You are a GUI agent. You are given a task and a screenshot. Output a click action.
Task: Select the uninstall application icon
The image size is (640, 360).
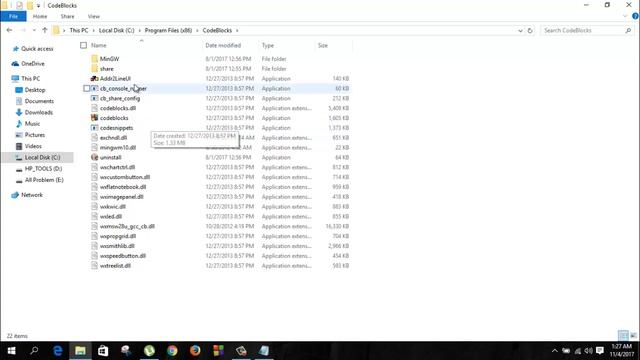coord(95,157)
